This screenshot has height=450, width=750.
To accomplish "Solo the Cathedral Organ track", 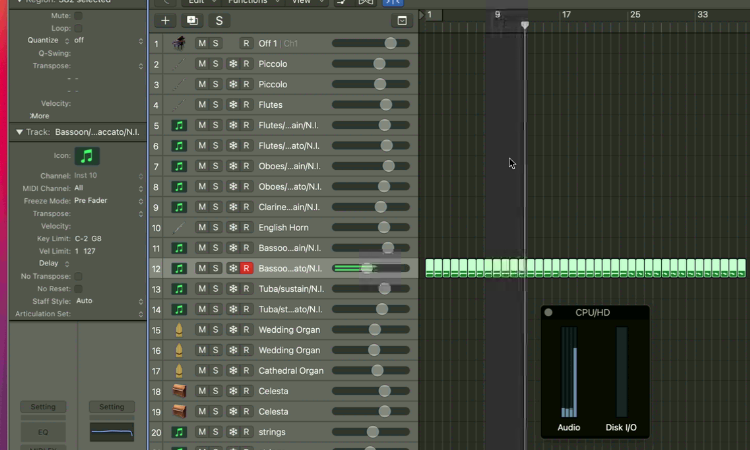I will [215, 370].
